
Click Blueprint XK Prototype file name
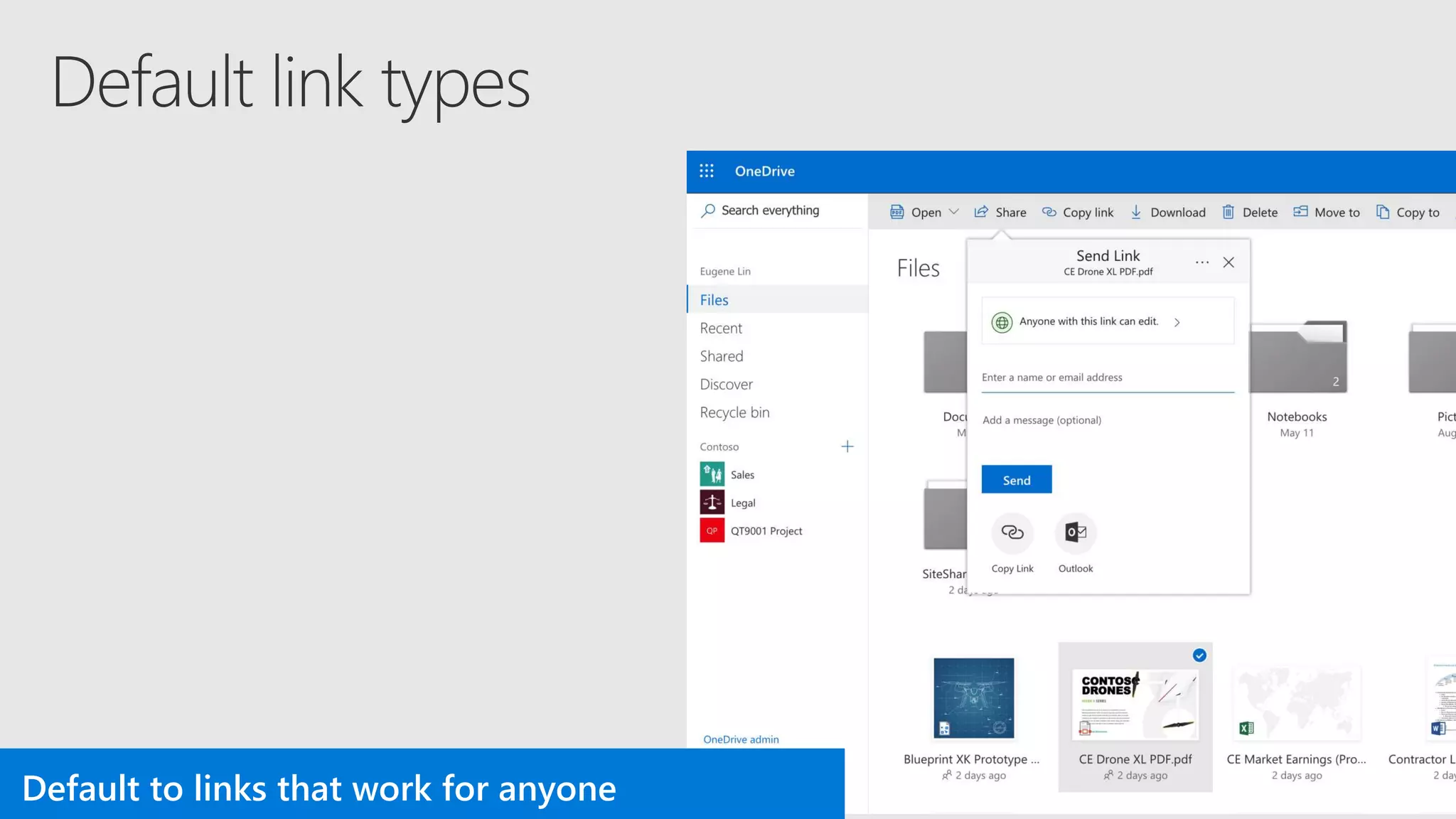971,759
